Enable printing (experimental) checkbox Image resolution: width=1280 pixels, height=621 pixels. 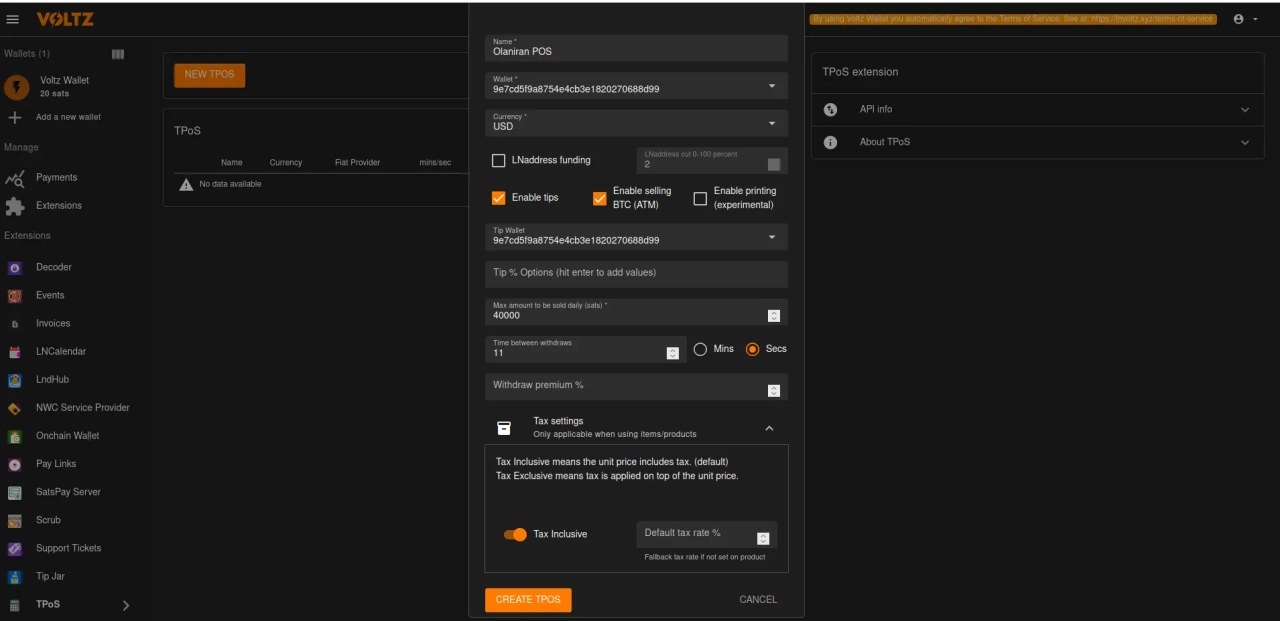click(x=700, y=198)
